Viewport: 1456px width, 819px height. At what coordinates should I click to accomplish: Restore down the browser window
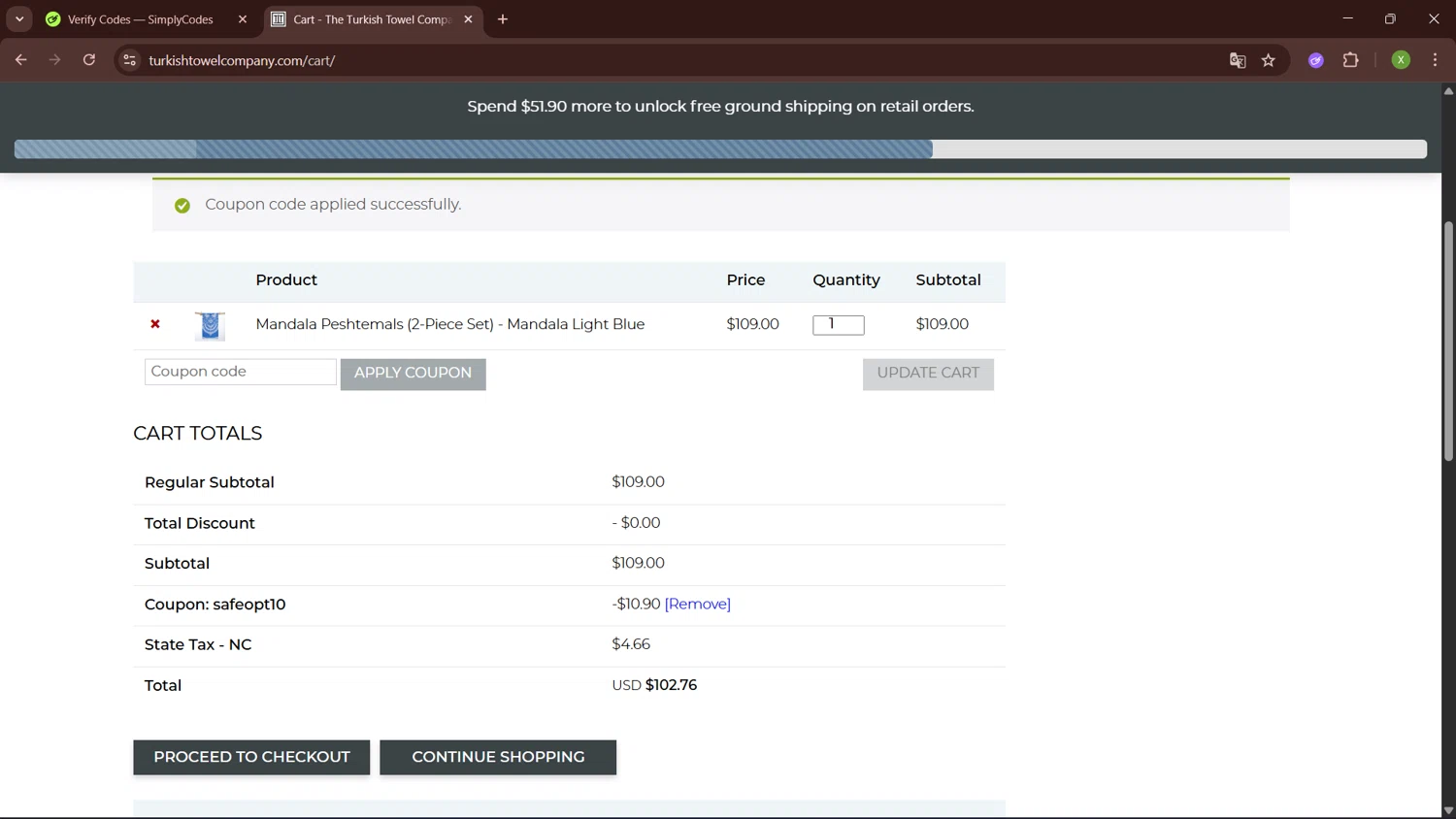click(1390, 19)
